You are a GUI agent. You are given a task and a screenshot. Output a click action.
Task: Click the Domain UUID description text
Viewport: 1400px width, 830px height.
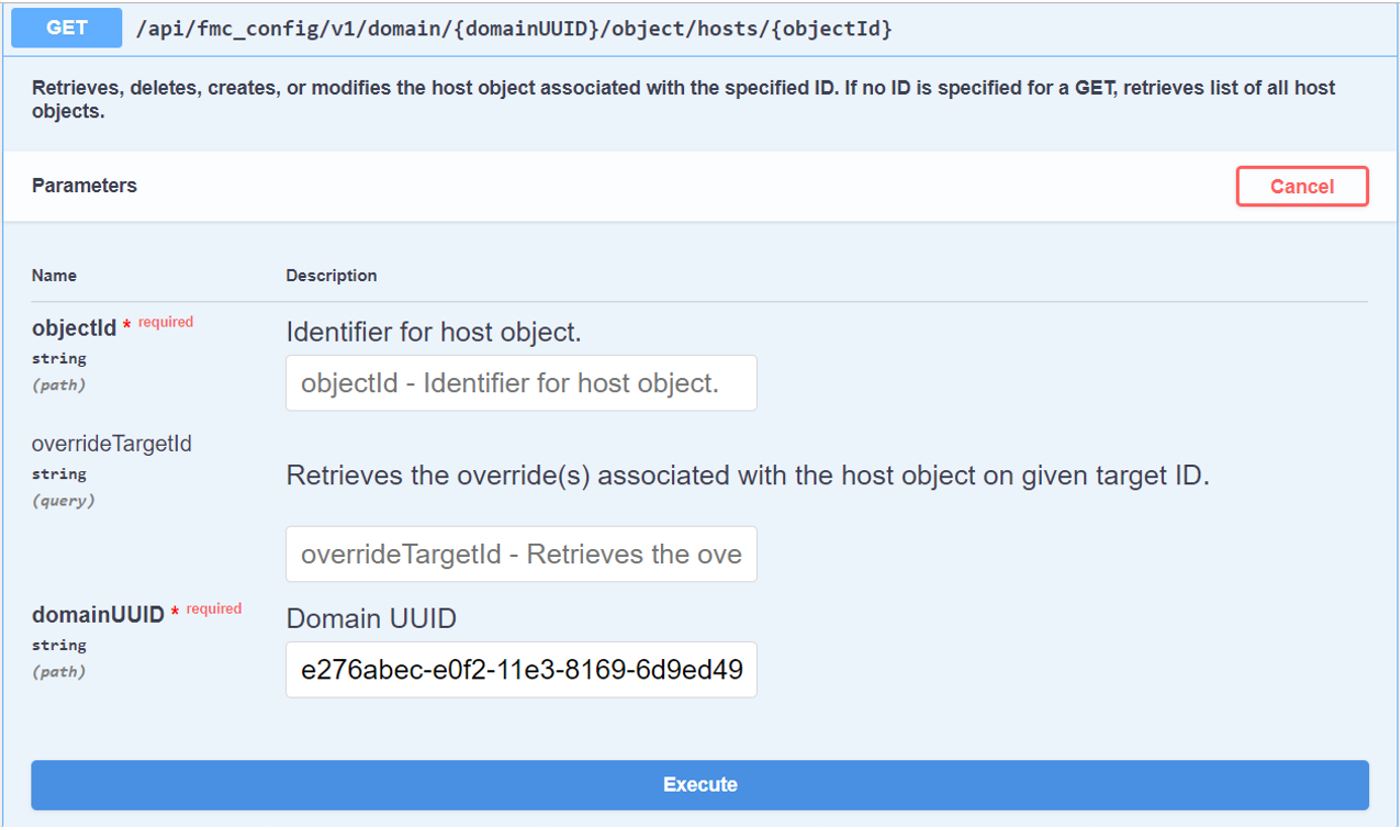click(370, 618)
